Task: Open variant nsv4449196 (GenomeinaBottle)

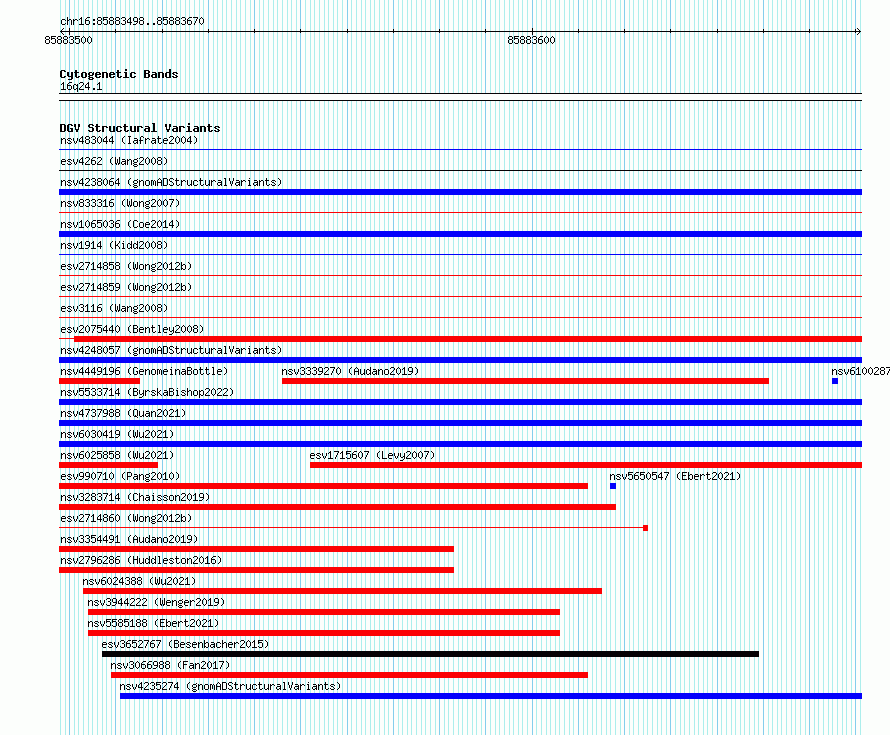Action: 144,371
